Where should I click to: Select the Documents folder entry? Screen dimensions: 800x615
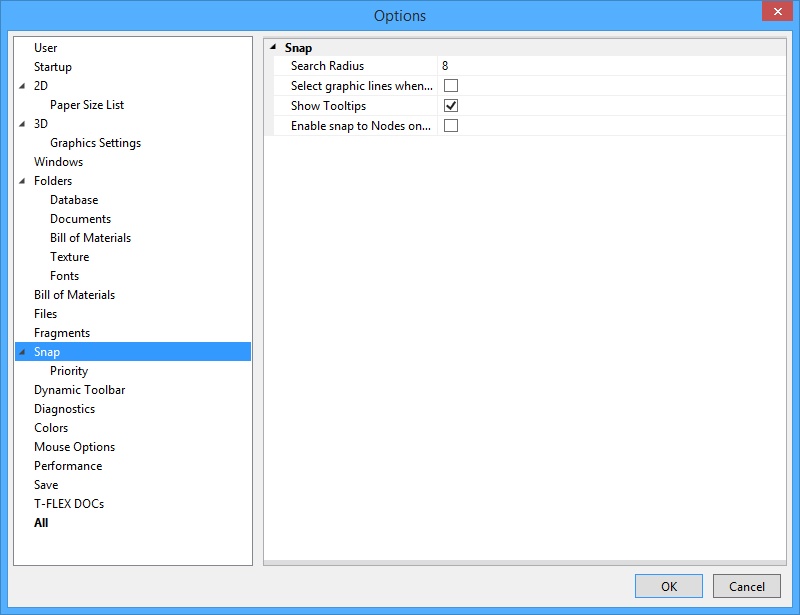pos(80,218)
